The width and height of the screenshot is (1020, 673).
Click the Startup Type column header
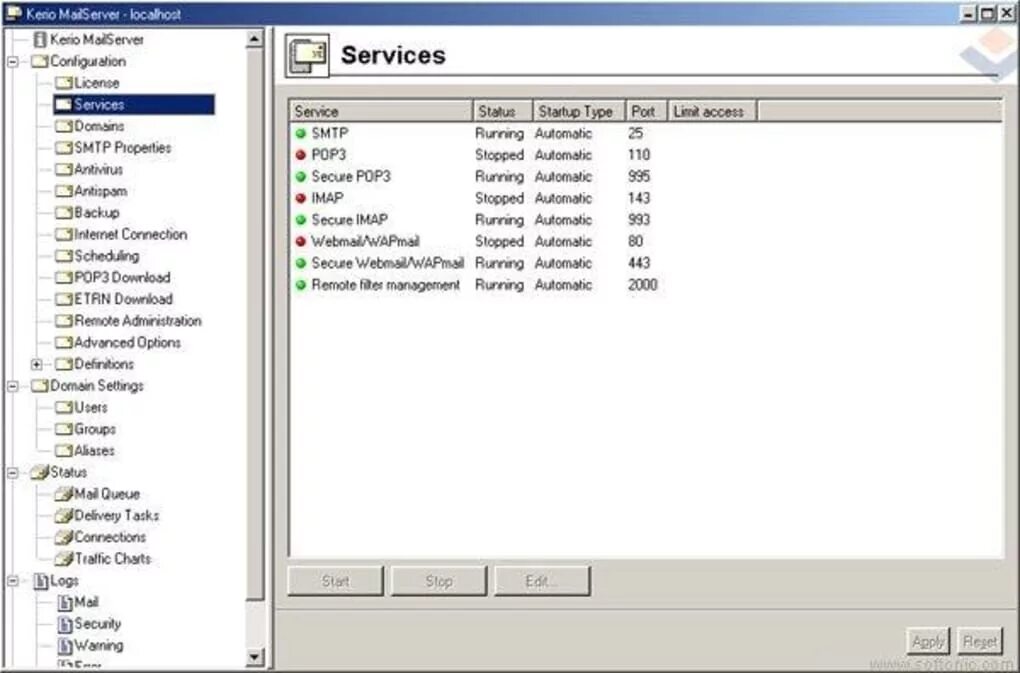[576, 111]
